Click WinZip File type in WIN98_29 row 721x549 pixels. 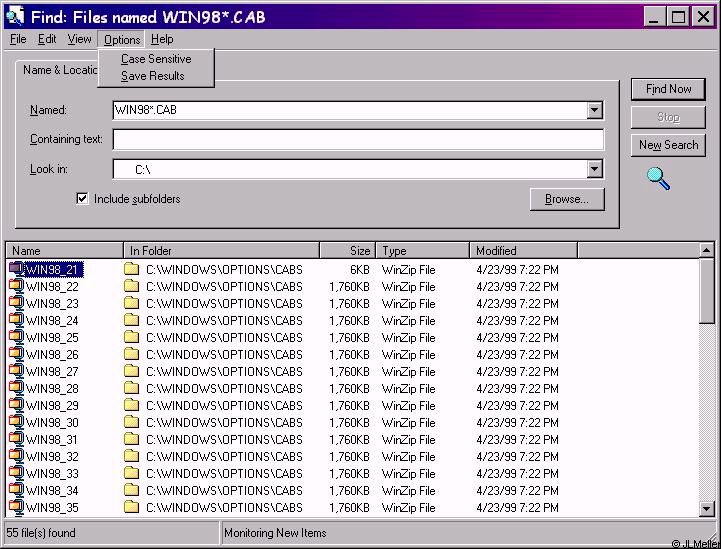(408, 406)
